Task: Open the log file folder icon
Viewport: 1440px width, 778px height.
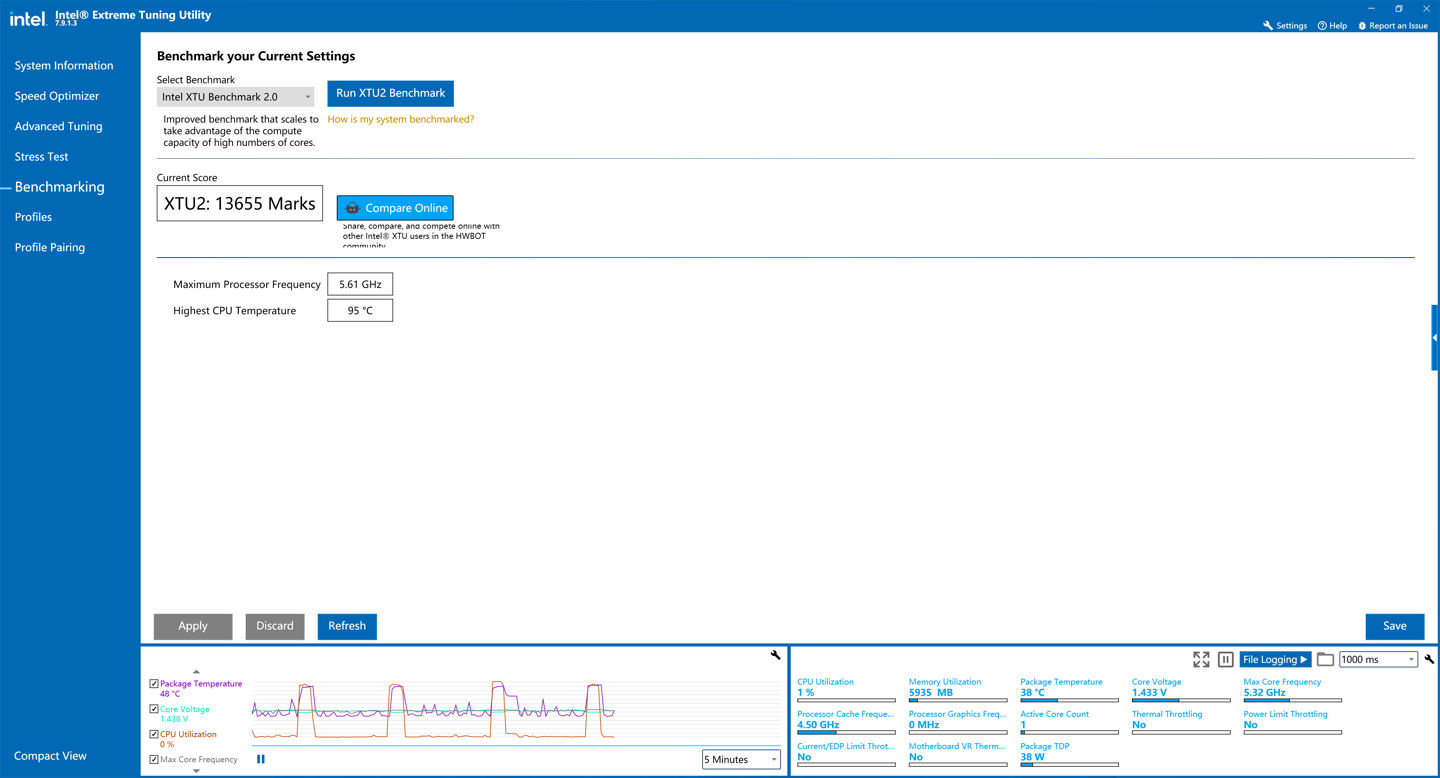Action: [1325, 659]
